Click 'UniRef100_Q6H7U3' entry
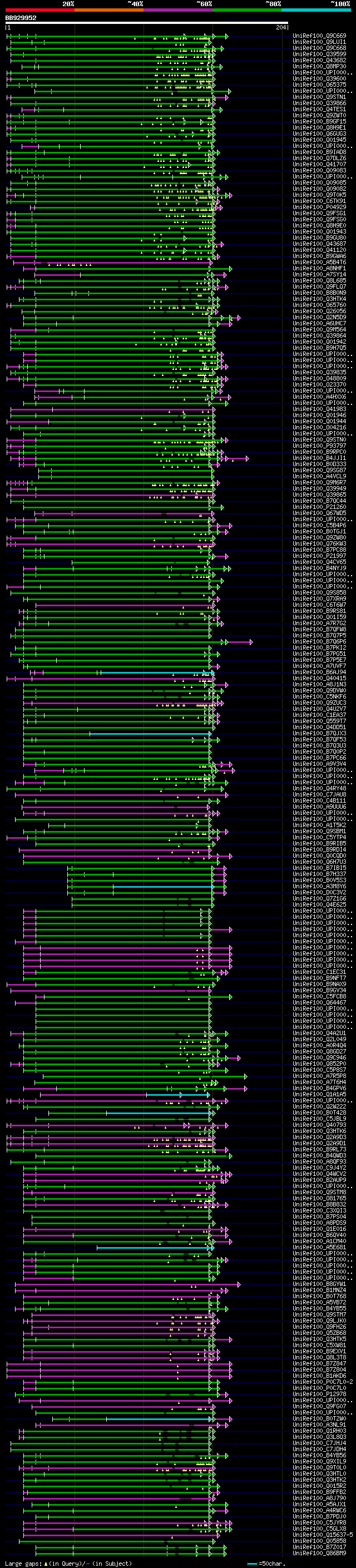This screenshot has height=1568, width=356. [x=319, y=862]
